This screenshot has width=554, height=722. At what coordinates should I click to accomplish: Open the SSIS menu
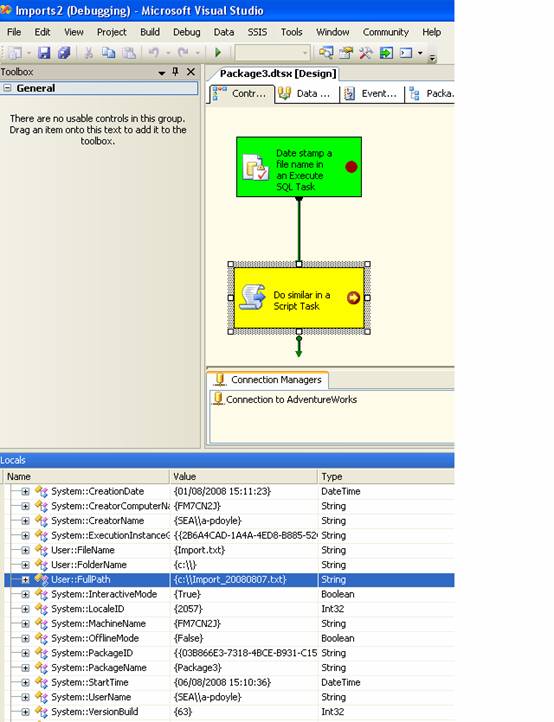point(257,32)
